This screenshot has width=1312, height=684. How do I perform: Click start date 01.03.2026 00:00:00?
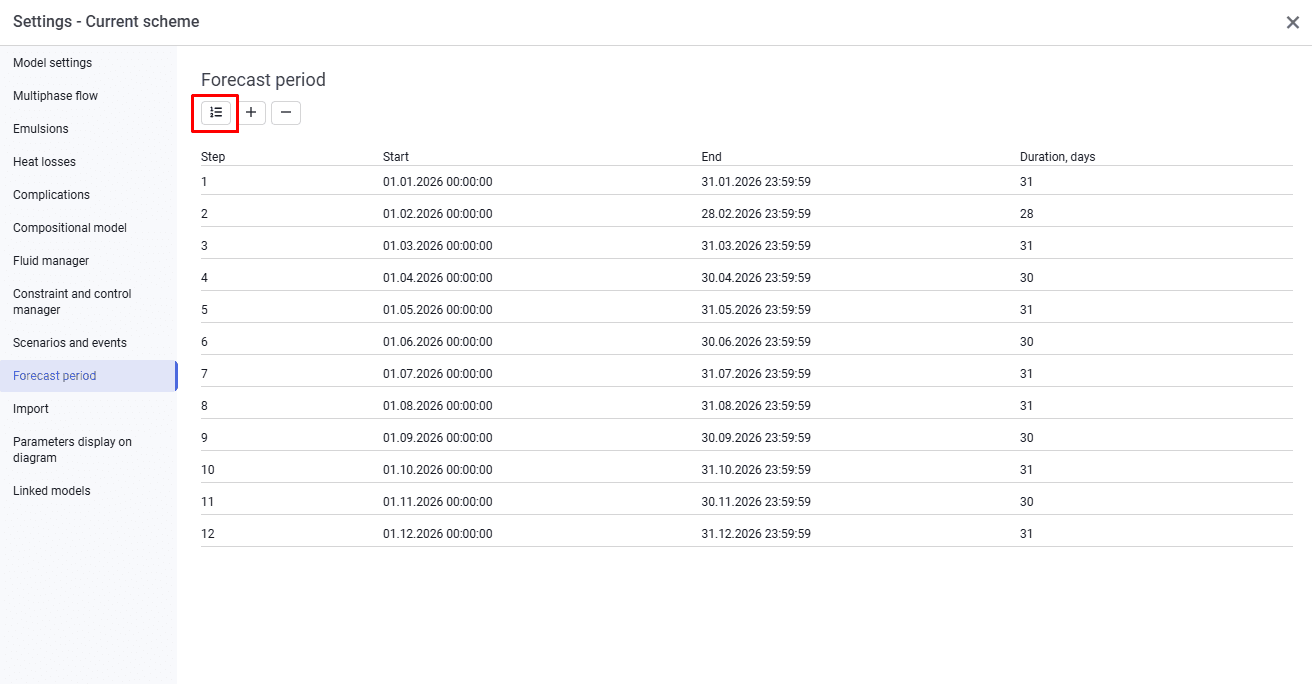click(438, 246)
